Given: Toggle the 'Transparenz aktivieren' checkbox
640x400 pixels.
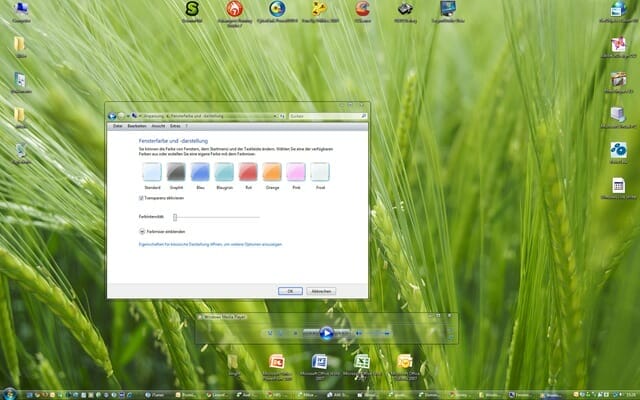Looking at the screenshot, I should tap(142, 199).
